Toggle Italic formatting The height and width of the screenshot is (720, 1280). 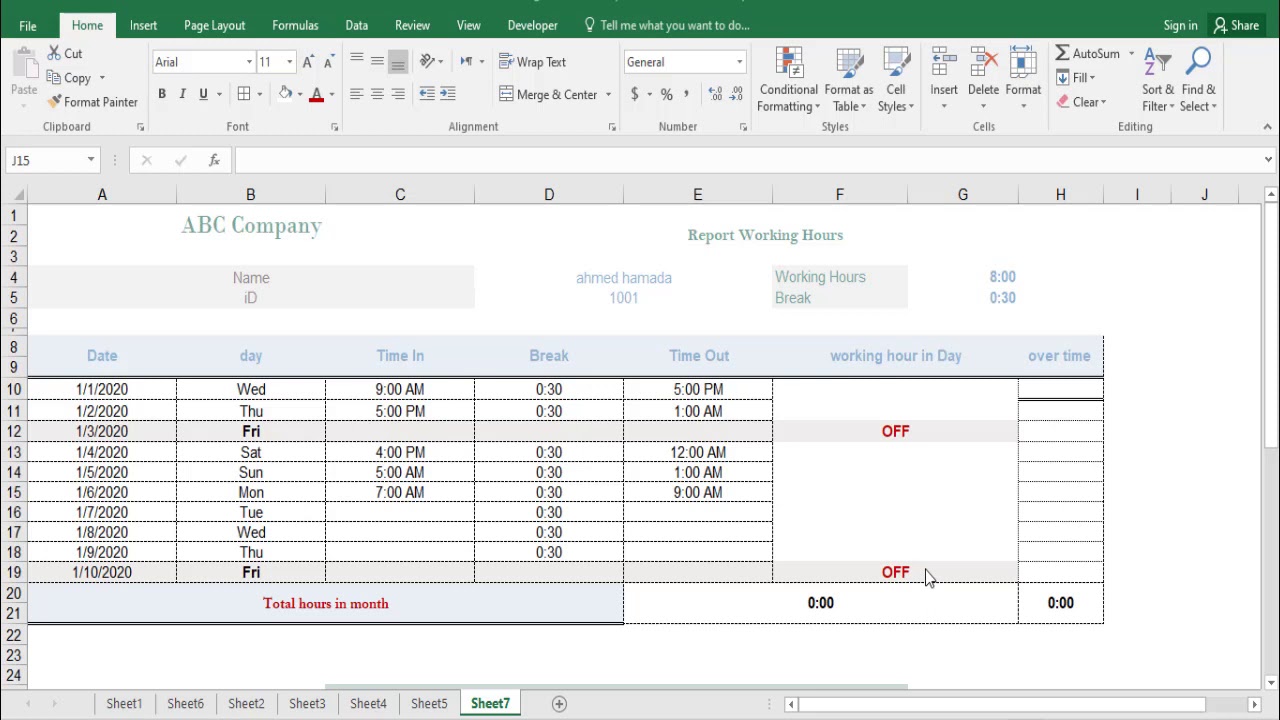(x=182, y=94)
